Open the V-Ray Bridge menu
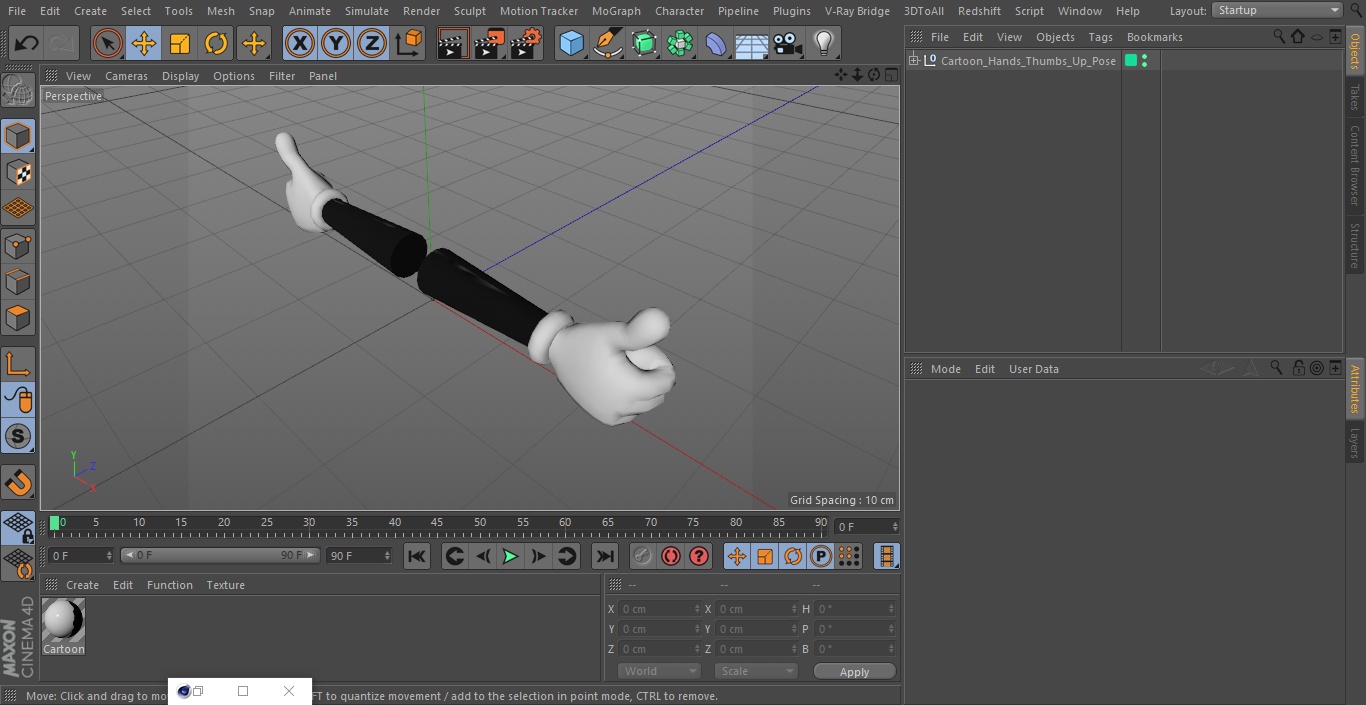The image size is (1366, 705). (857, 11)
